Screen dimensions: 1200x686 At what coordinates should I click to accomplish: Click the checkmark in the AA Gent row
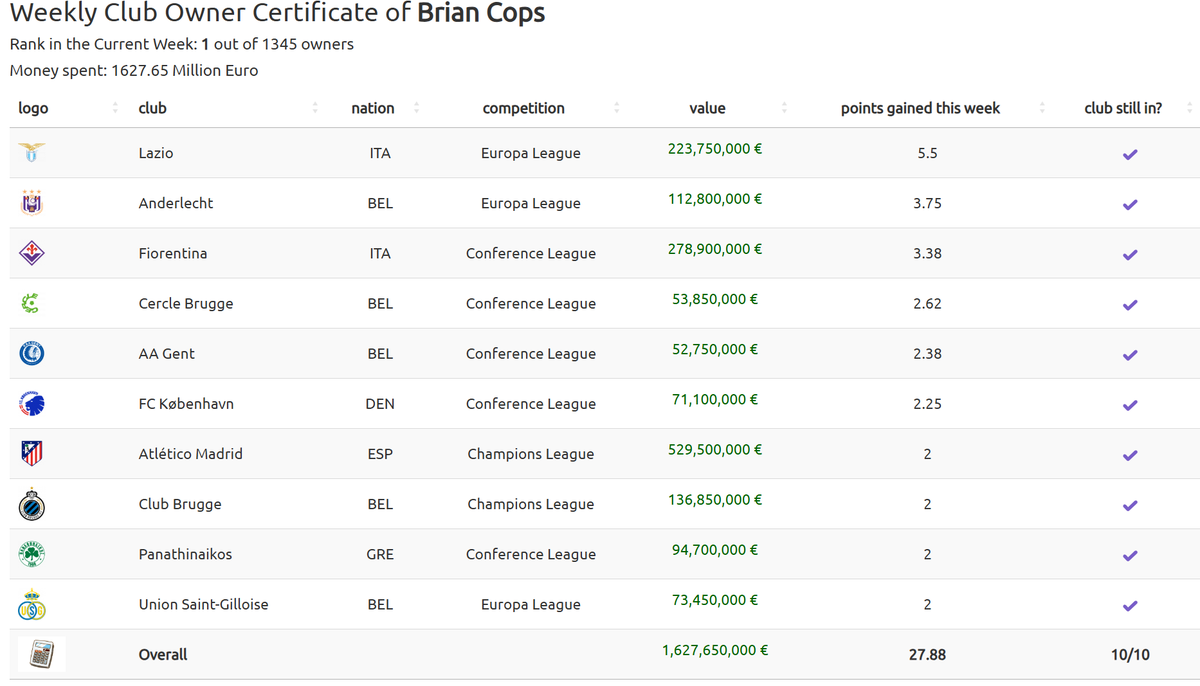tap(1130, 354)
